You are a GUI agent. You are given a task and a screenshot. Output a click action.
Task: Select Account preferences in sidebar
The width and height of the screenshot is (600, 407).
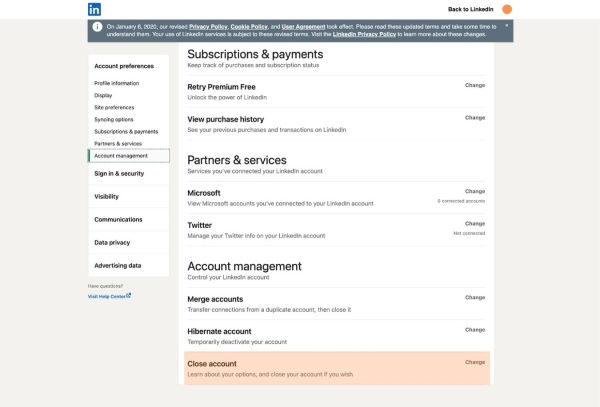click(x=124, y=66)
